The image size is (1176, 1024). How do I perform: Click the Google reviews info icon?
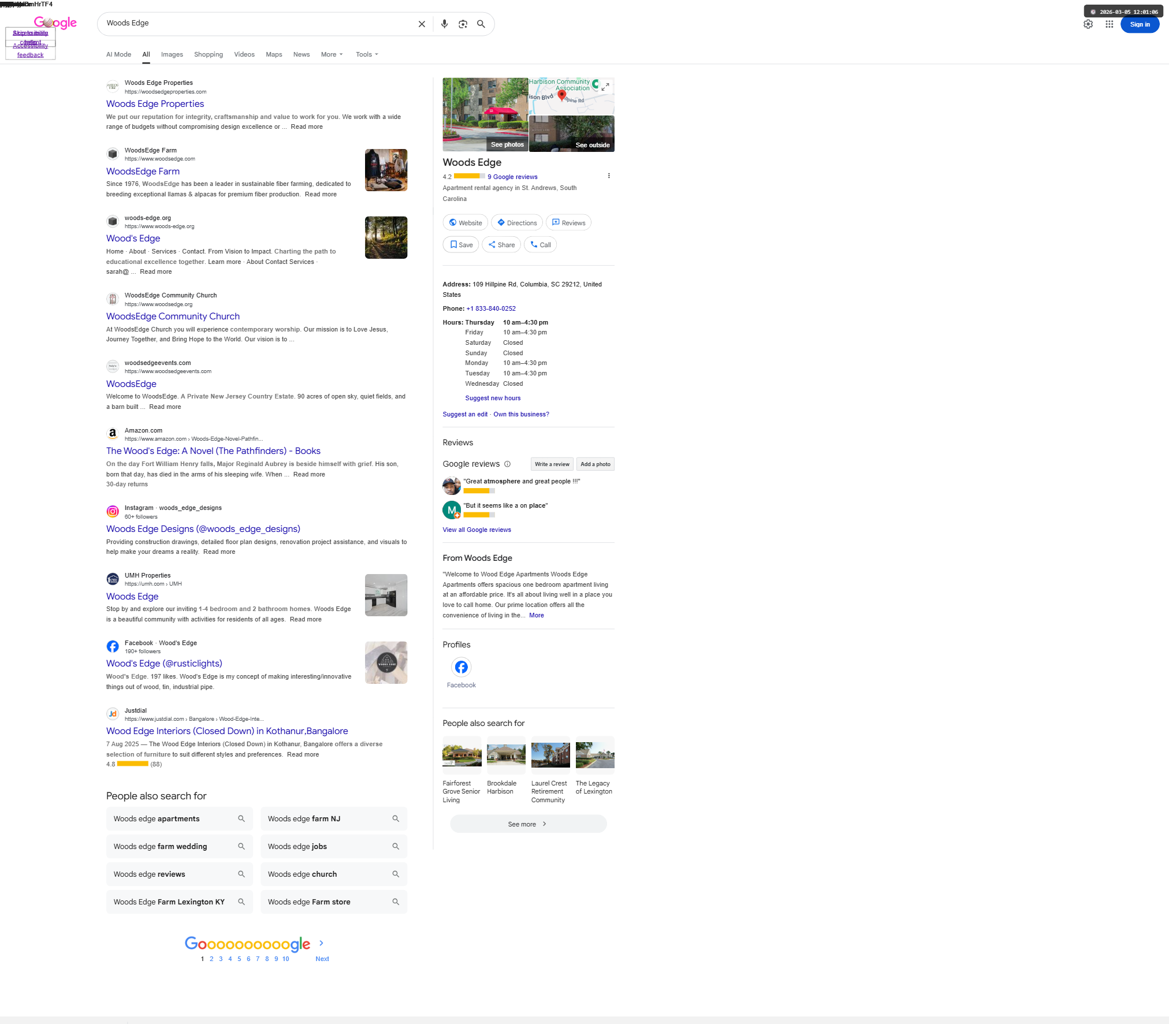pos(507,464)
